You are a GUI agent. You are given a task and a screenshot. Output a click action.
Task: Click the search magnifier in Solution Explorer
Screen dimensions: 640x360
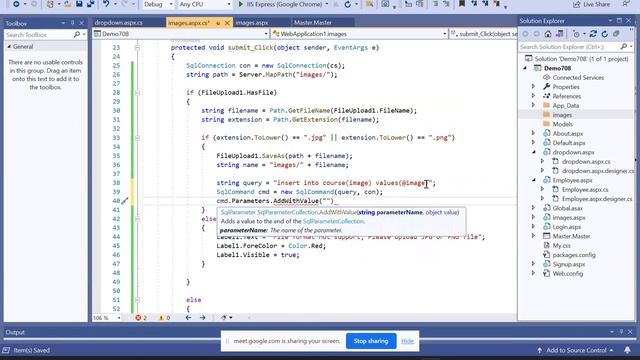click(x=624, y=47)
